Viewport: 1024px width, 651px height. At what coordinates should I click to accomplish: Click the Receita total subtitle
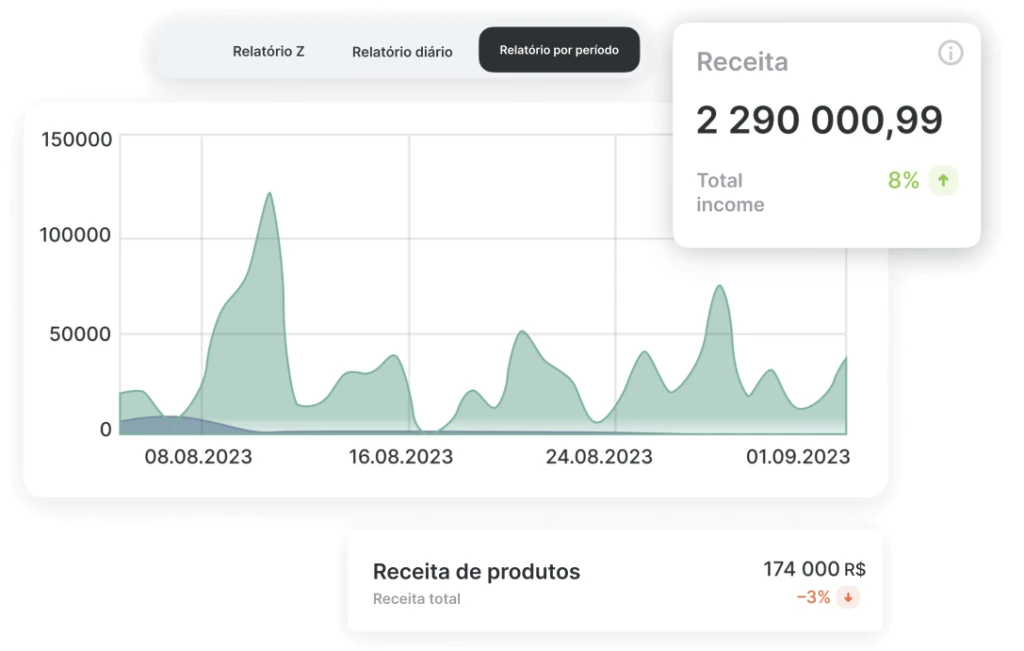[x=416, y=599]
